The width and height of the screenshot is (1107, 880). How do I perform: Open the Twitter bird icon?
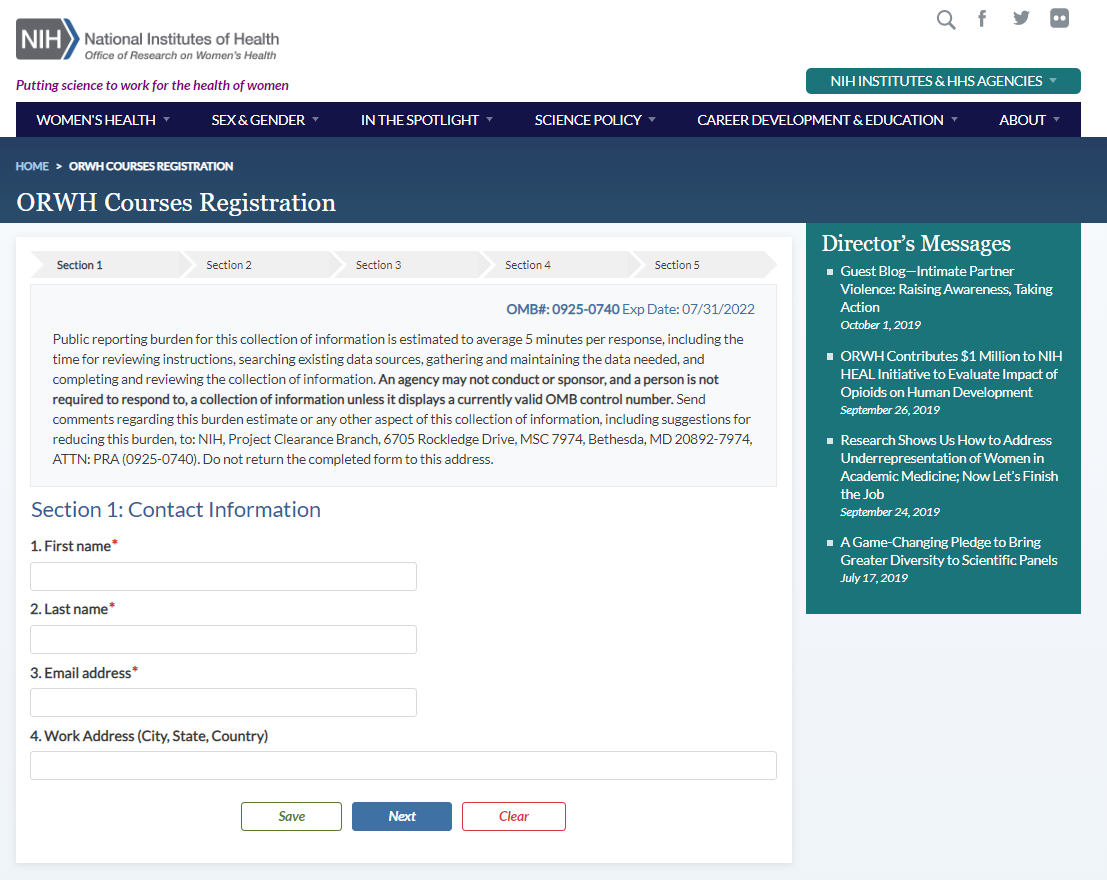[1020, 18]
